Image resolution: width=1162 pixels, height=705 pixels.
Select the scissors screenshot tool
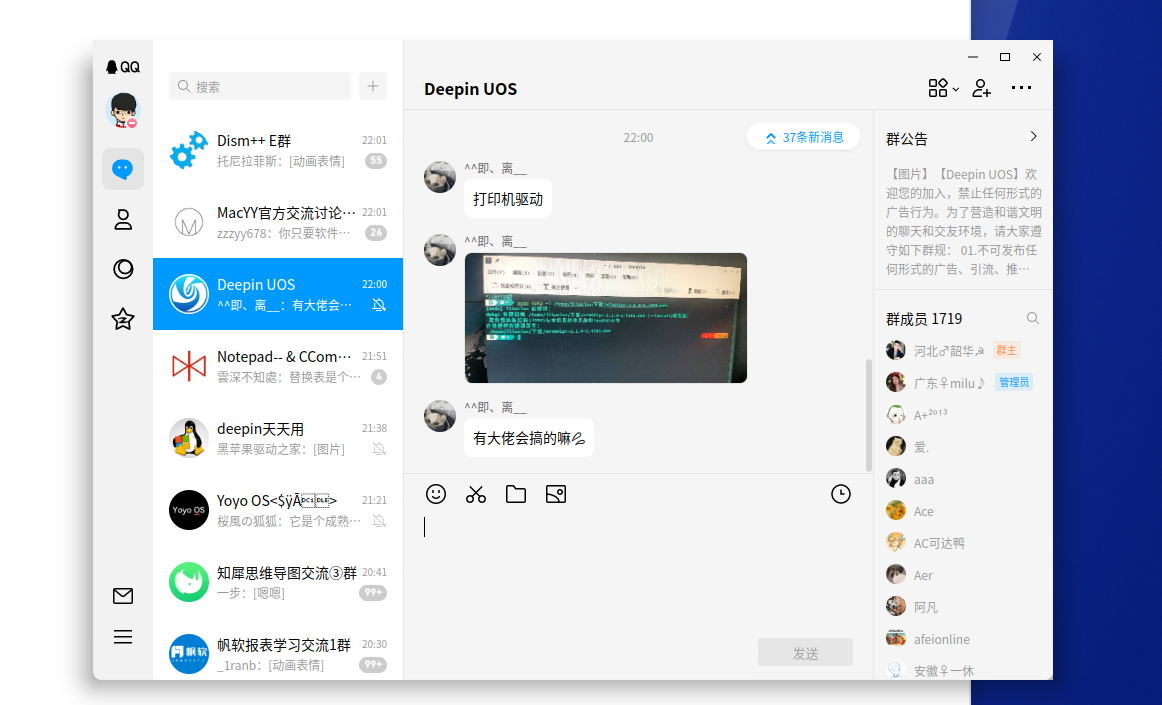(476, 494)
